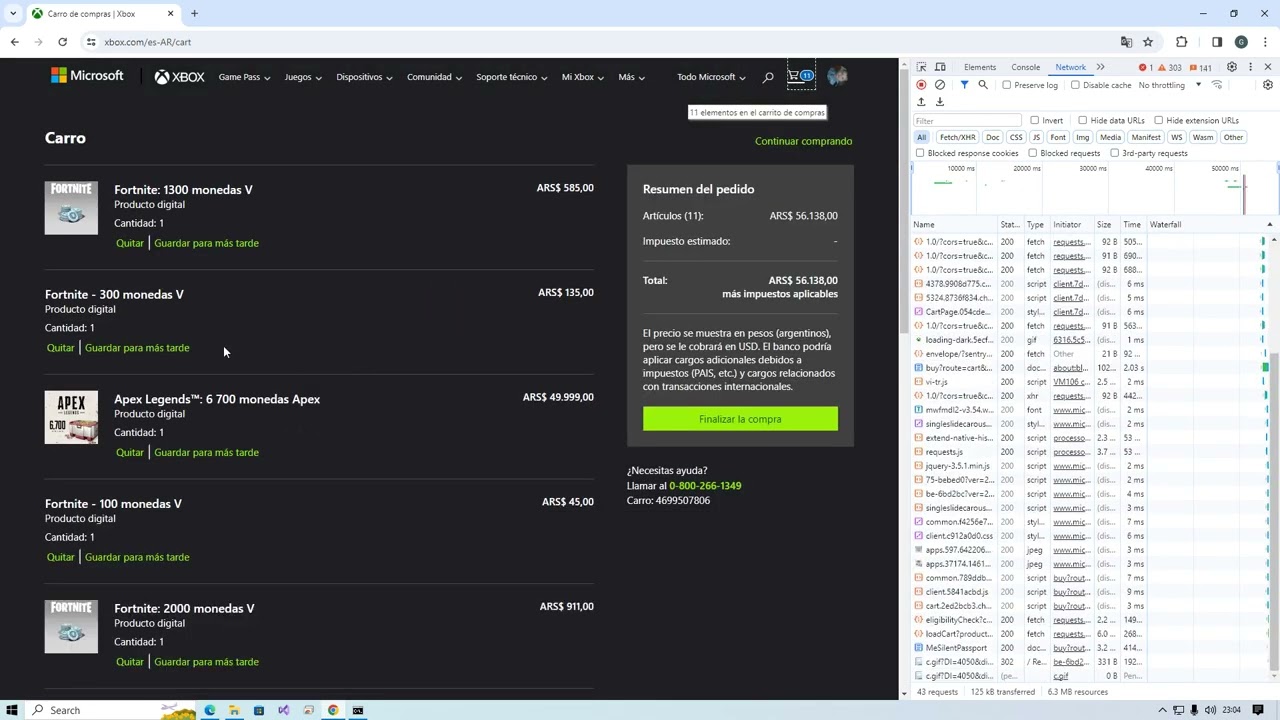Check Hide extension URLs
Screen dimensions: 1280x720
point(1159,120)
